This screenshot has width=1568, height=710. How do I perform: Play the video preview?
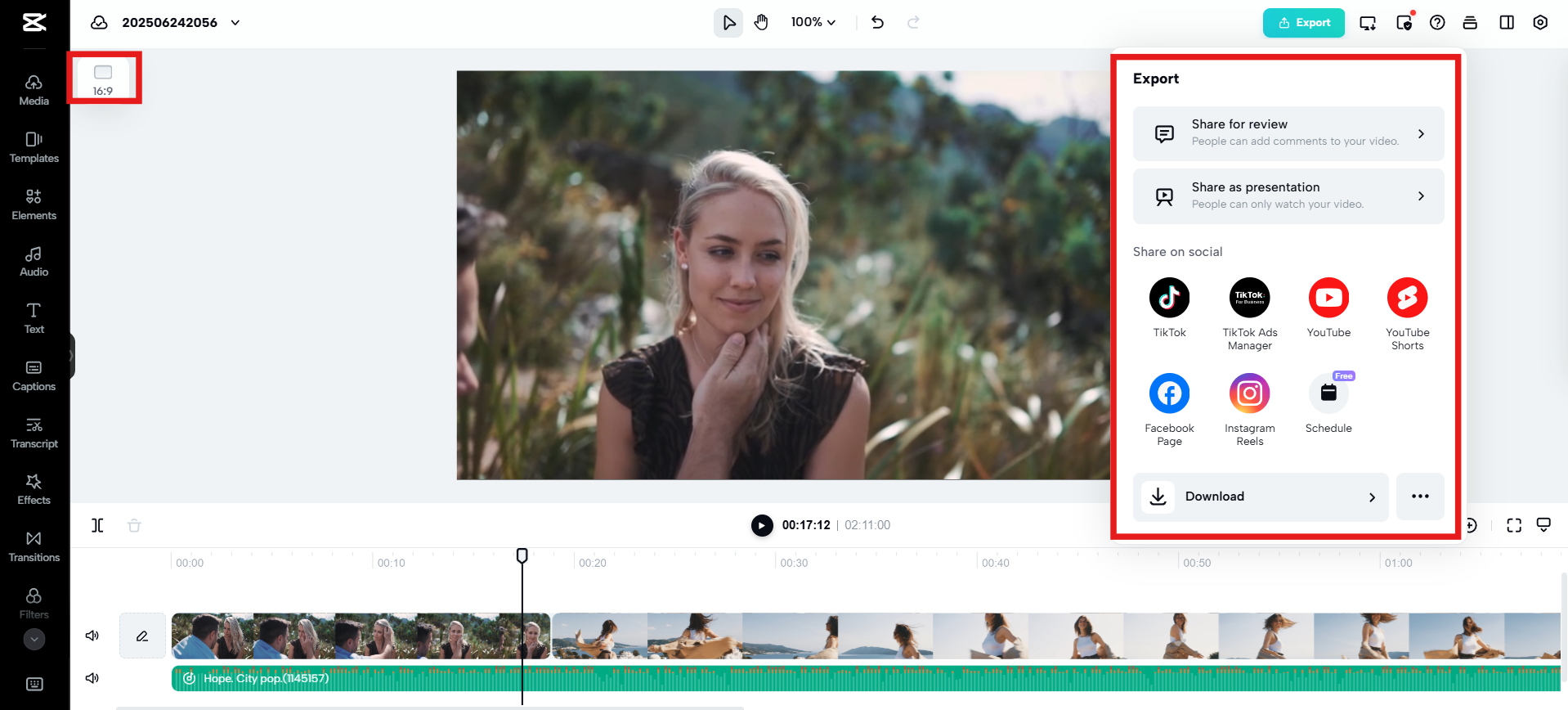(761, 525)
